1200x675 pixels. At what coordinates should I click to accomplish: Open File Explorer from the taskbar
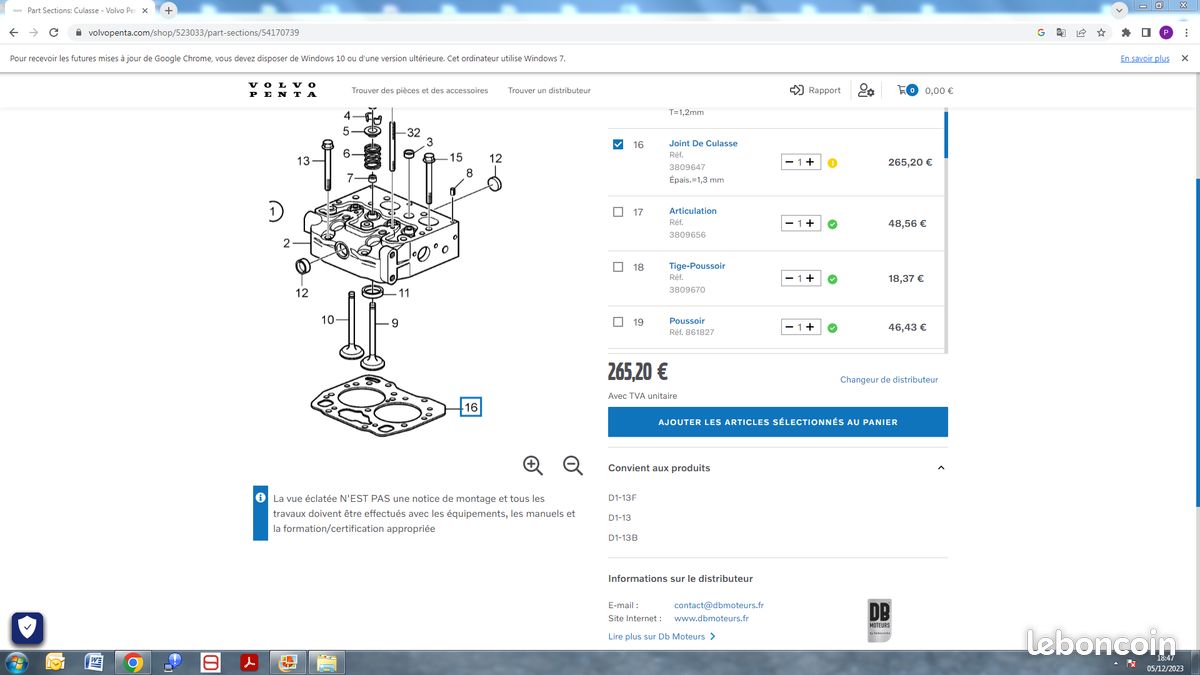point(326,662)
